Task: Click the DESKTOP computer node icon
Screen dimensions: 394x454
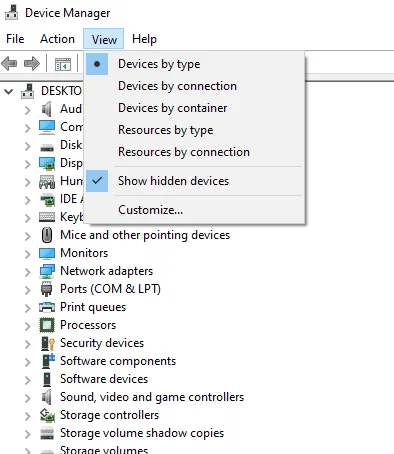Action: coord(27,91)
